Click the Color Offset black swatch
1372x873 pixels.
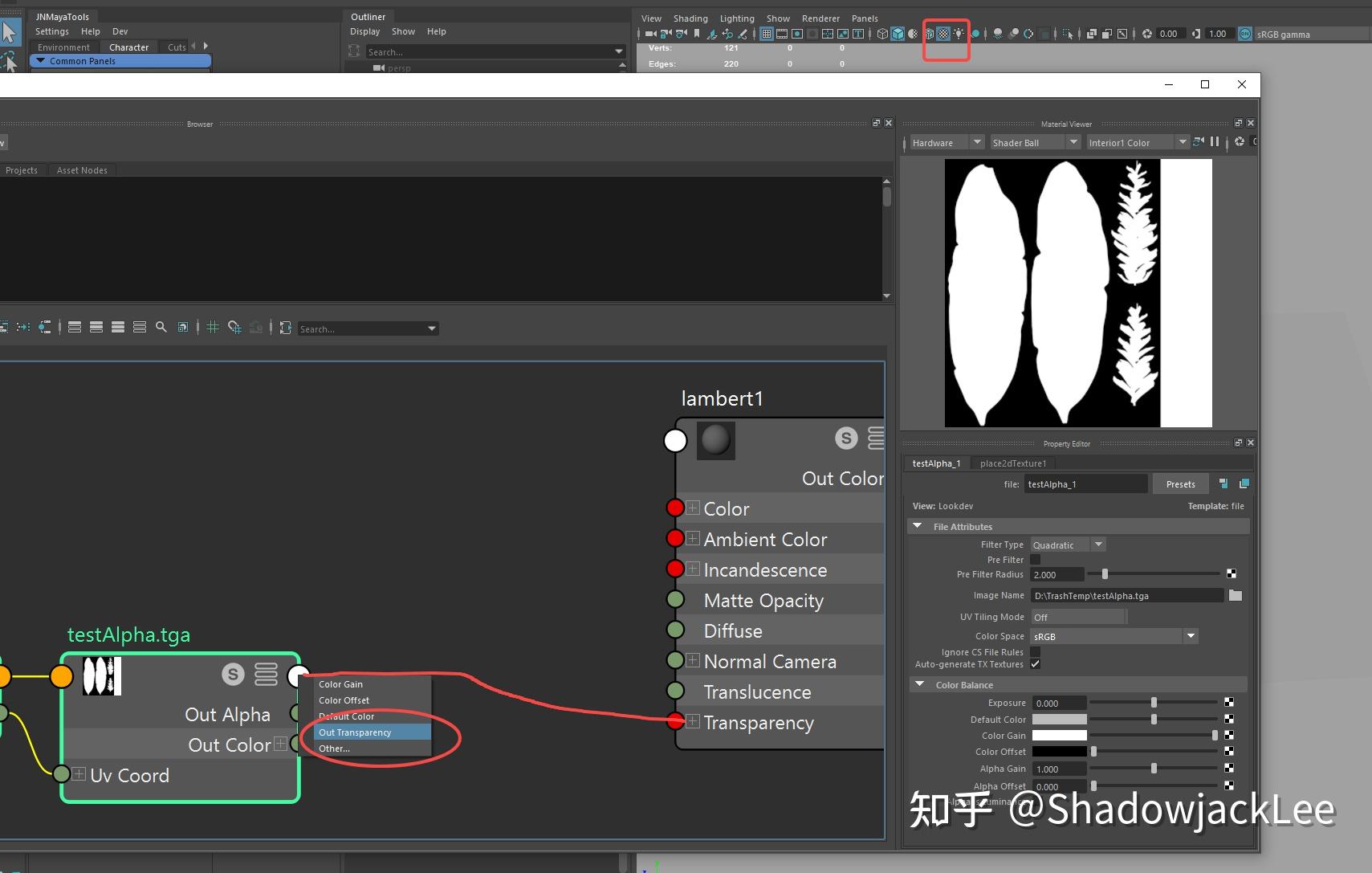pyautogui.click(x=1059, y=751)
